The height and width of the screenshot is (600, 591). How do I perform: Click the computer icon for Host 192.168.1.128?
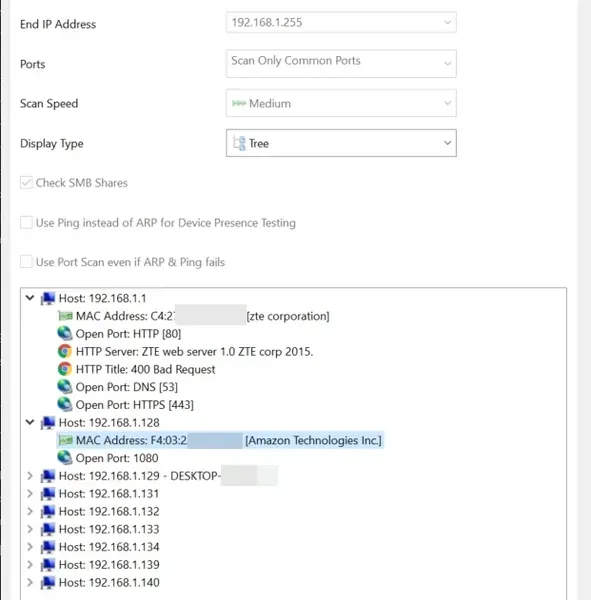pos(48,422)
